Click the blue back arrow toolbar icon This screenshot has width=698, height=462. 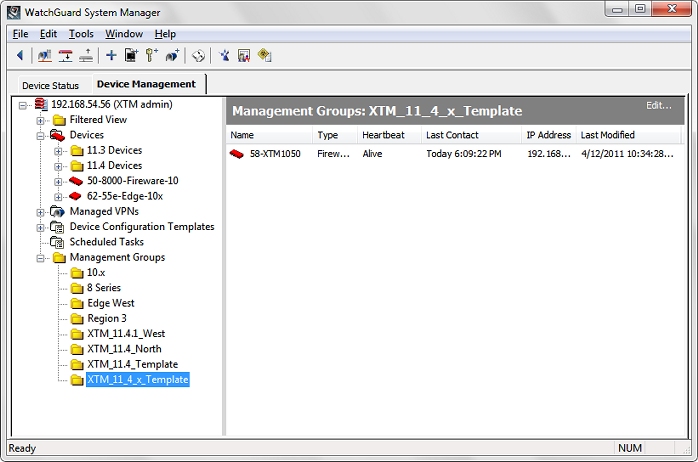tap(19, 55)
